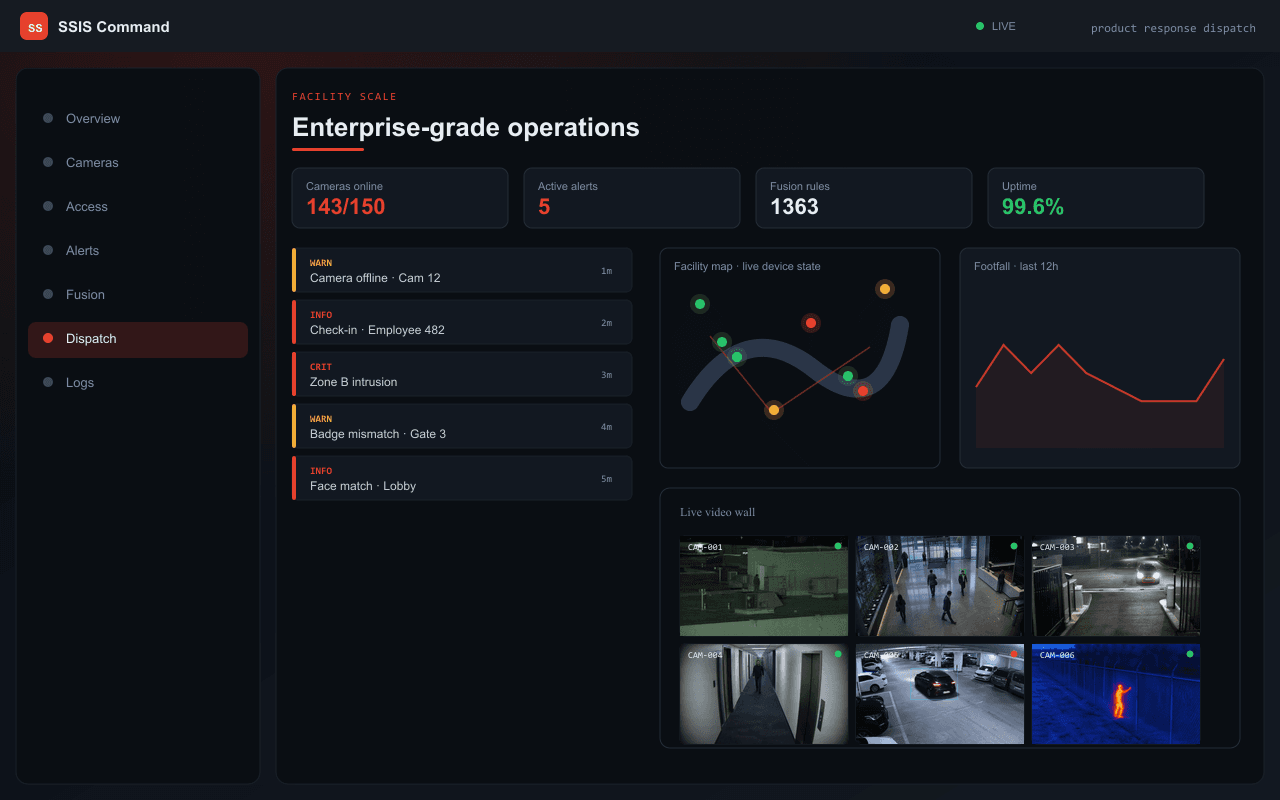Open the Overview section

(138, 118)
